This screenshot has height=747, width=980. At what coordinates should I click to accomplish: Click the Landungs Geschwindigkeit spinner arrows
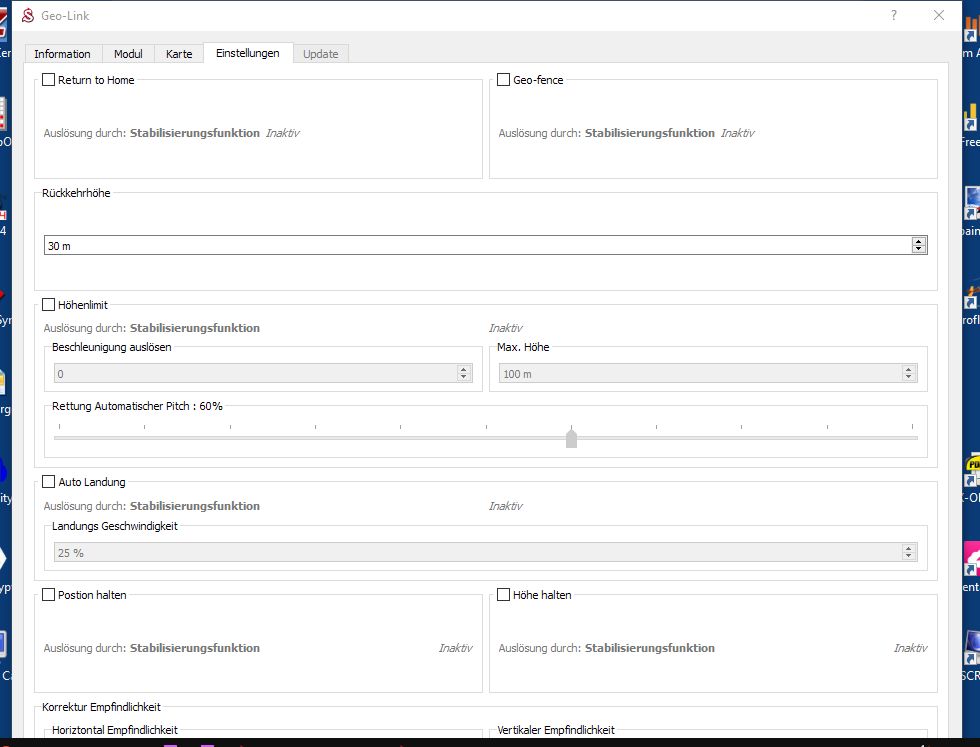(909, 552)
